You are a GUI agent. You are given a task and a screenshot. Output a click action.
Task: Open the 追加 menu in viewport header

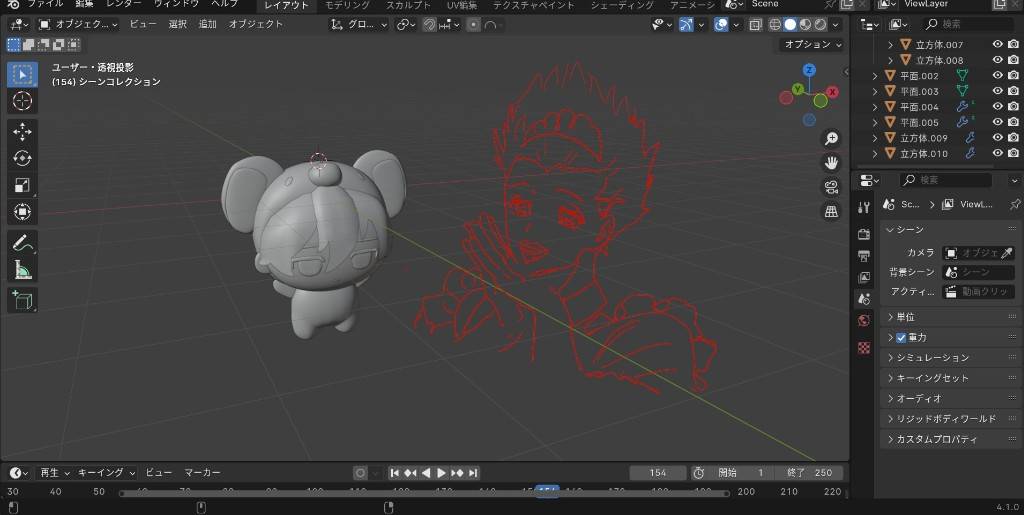(x=207, y=24)
